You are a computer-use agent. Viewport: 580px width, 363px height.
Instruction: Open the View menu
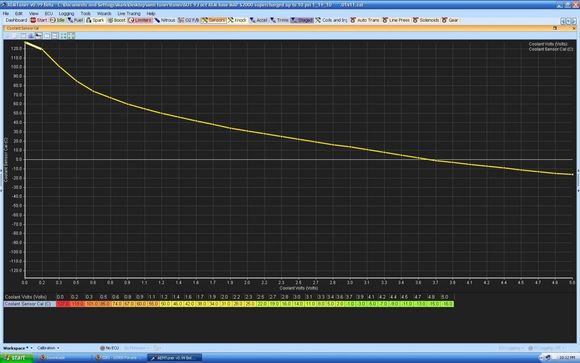click(33, 13)
